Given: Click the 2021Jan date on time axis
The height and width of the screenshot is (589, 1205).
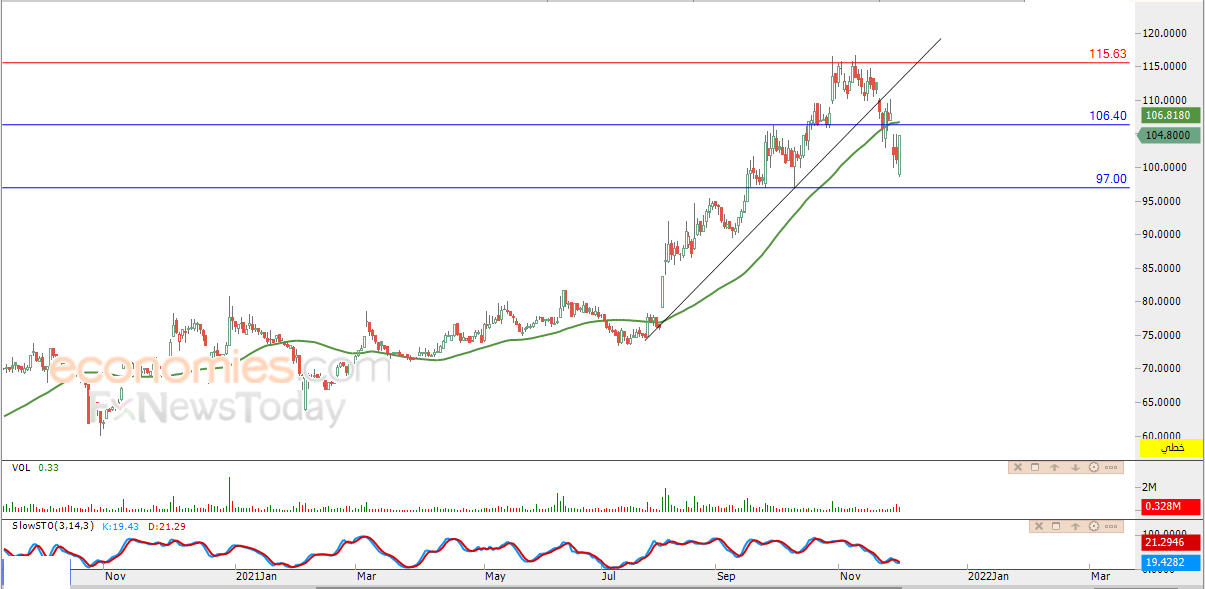Looking at the screenshot, I should coord(255,576).
